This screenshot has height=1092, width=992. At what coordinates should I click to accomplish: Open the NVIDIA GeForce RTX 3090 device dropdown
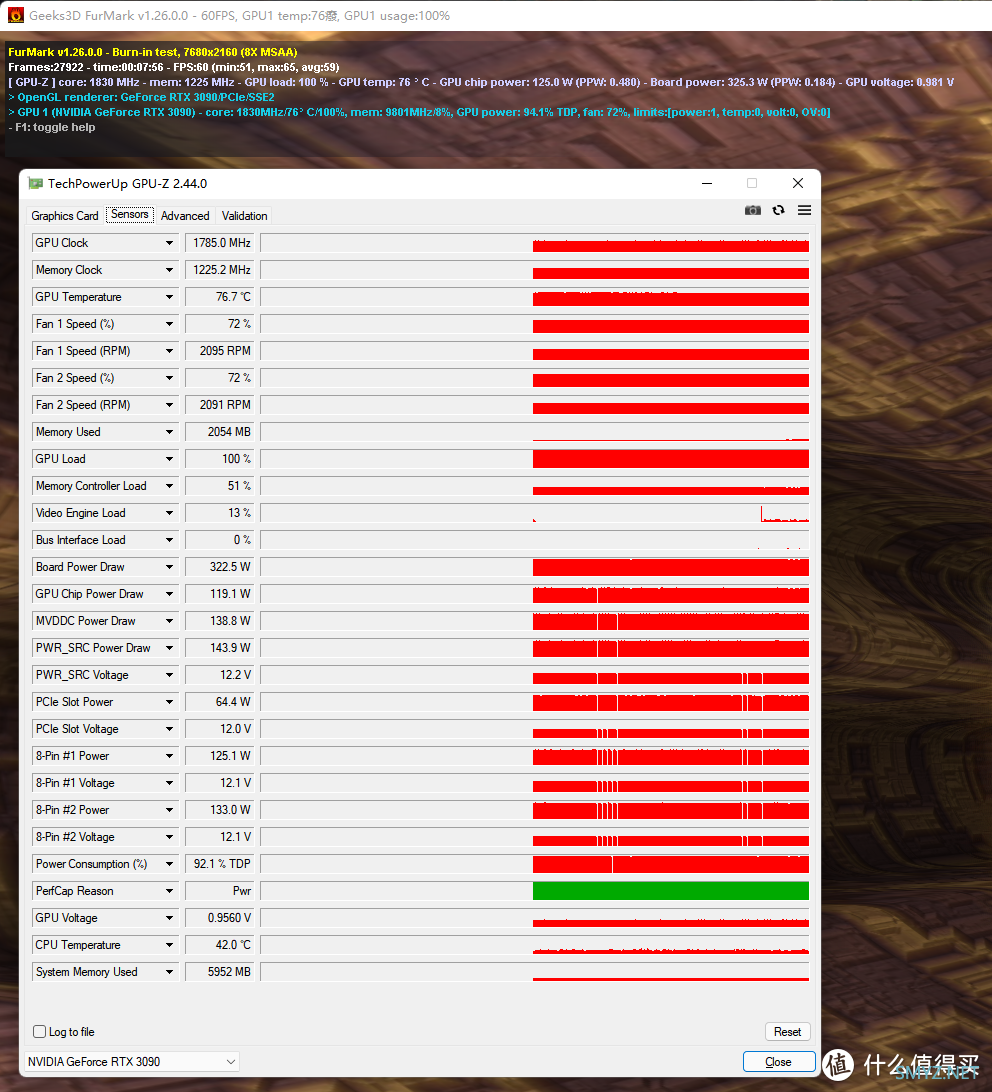[x=132, y=1061]
